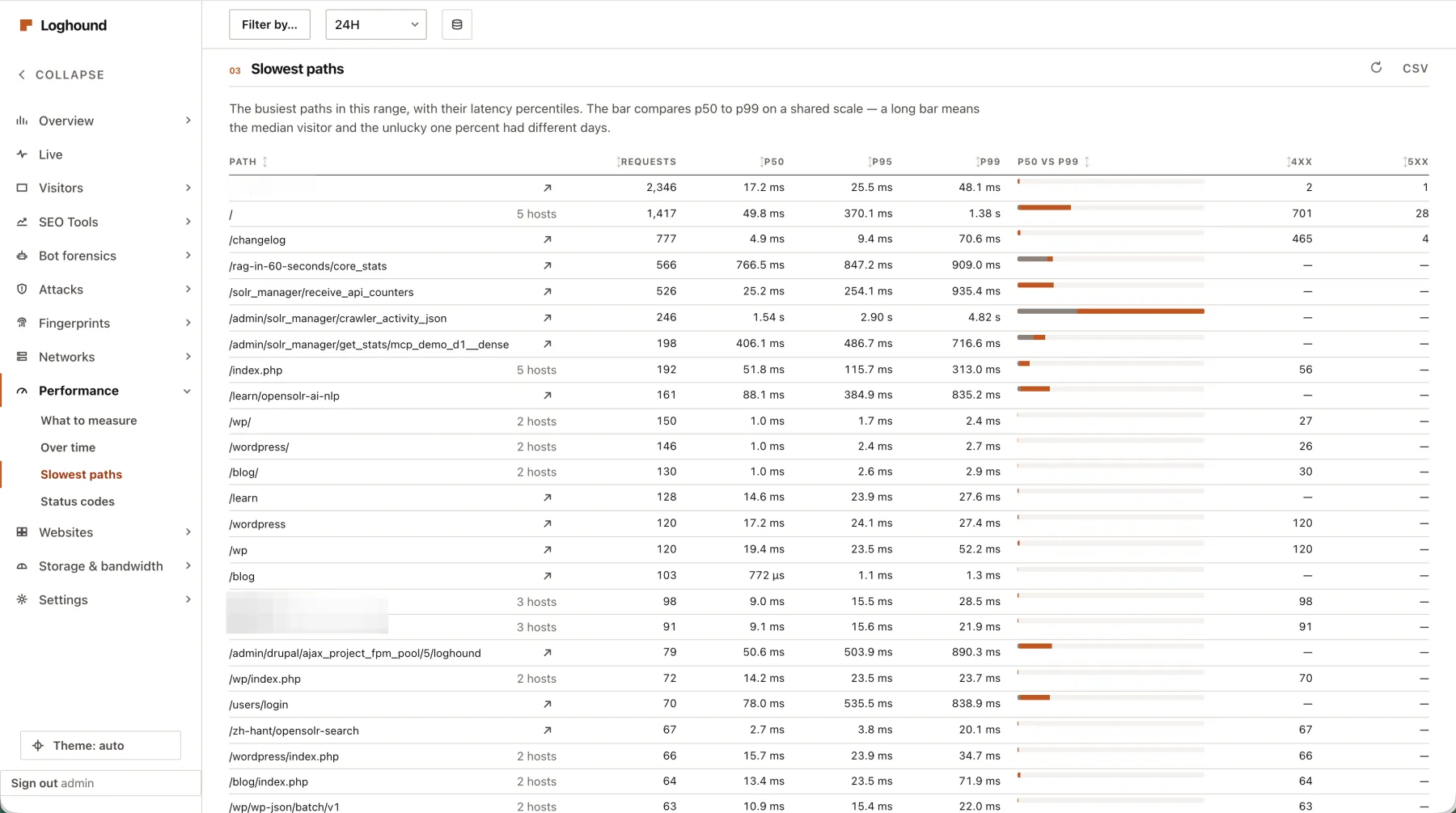Click the Fingerprints icon in sidebar

pos(22,323)
